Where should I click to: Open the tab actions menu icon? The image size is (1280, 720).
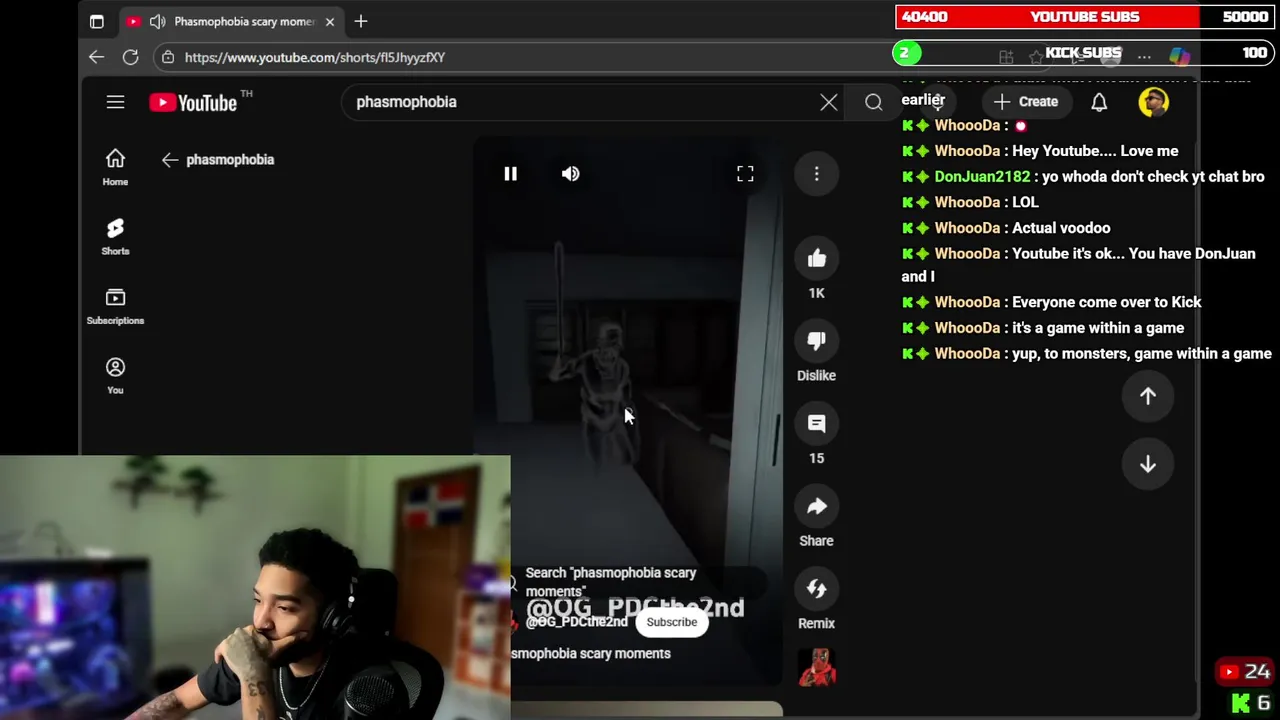tap(96, 21)
